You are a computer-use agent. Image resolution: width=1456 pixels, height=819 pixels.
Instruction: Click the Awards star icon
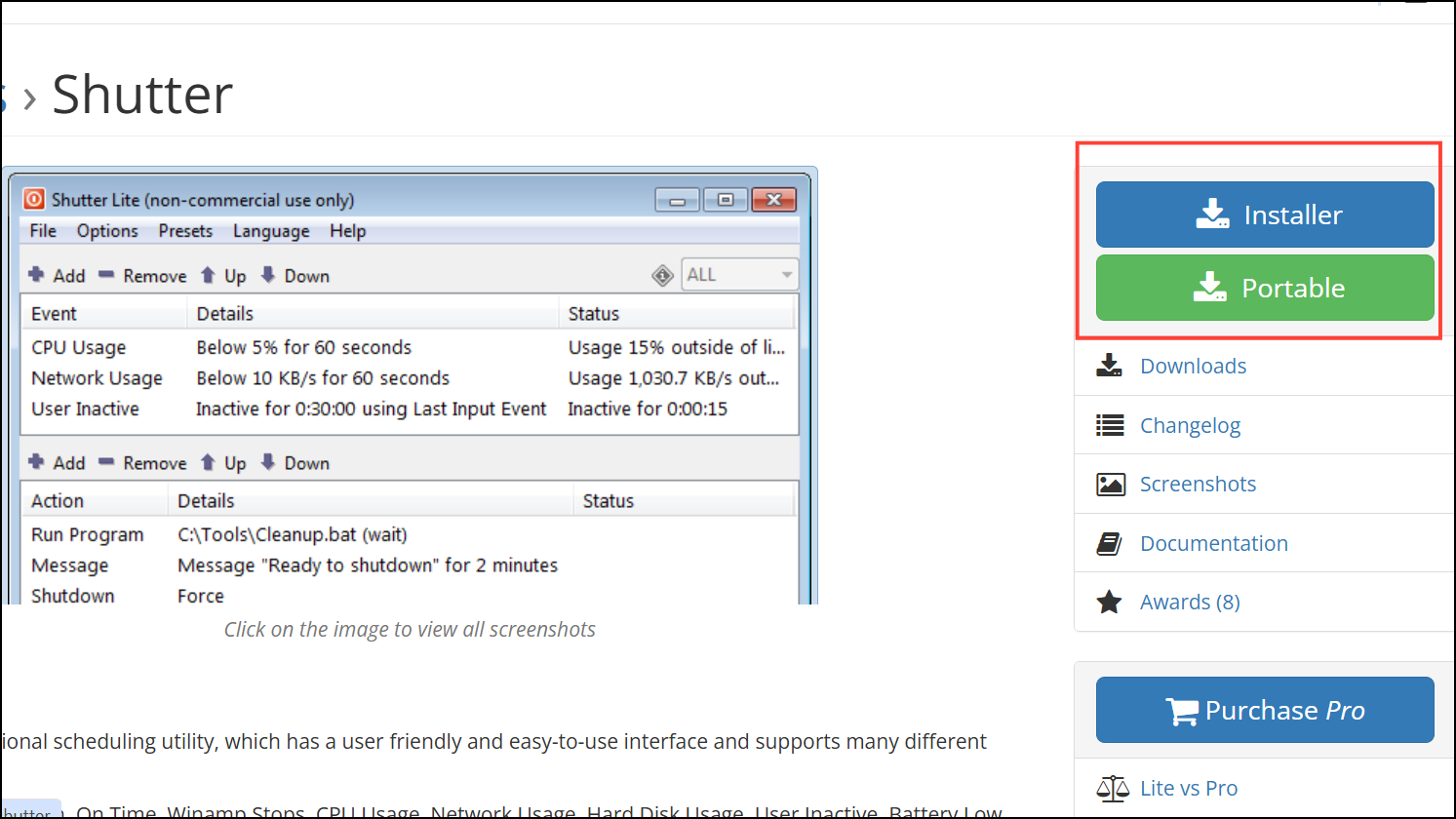click(x=1109, y=602)
